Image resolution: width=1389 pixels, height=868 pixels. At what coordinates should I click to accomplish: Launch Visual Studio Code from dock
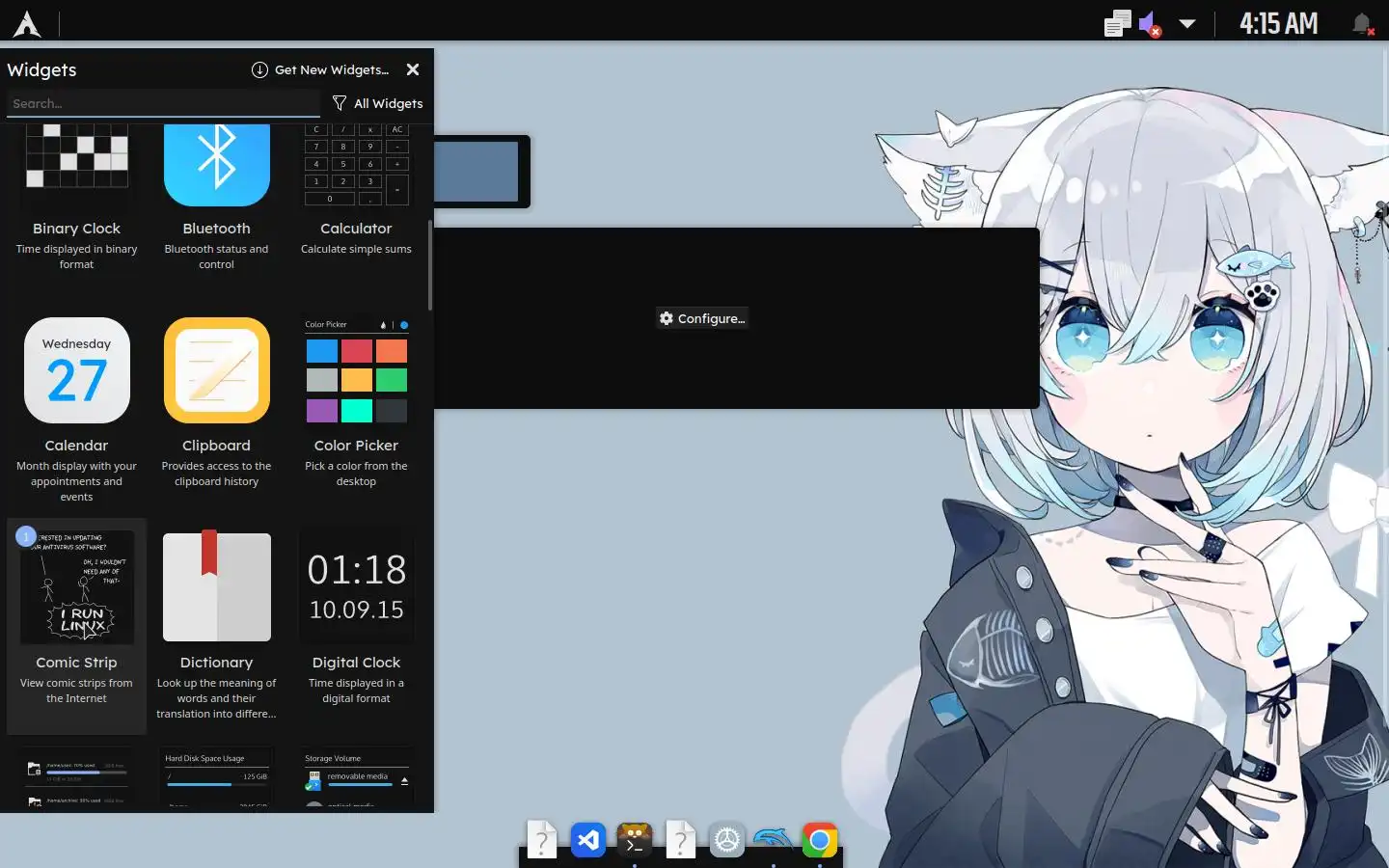[587, 840]
